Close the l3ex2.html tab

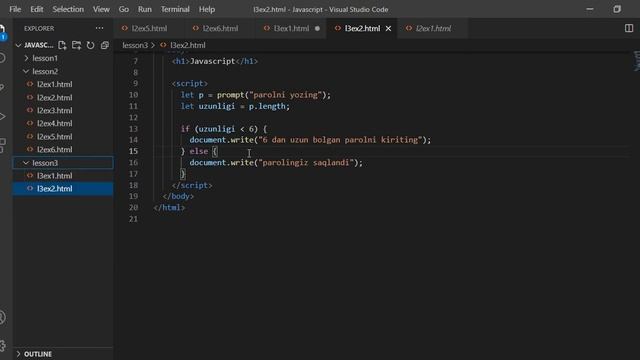388,28
